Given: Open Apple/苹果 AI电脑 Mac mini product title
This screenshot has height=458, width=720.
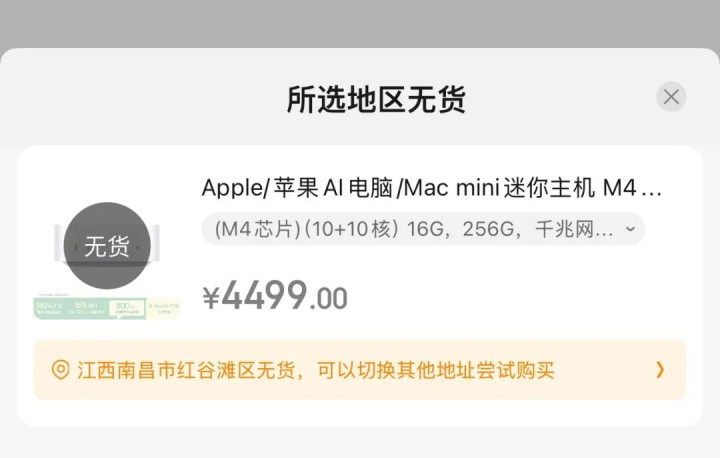Looking at the screenshot, I should point(432,188).
